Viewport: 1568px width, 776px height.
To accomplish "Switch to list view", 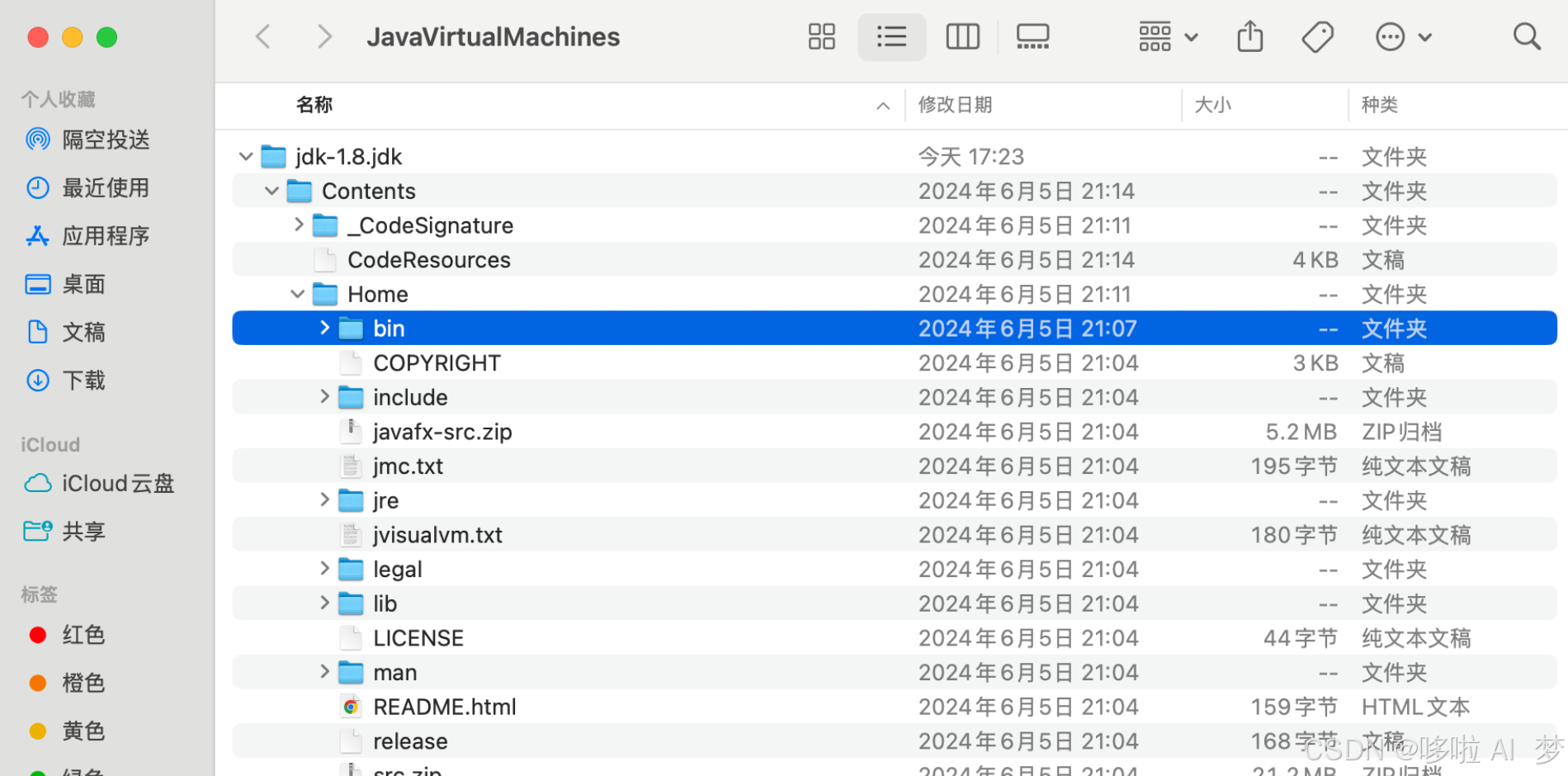I will [891, 36].
